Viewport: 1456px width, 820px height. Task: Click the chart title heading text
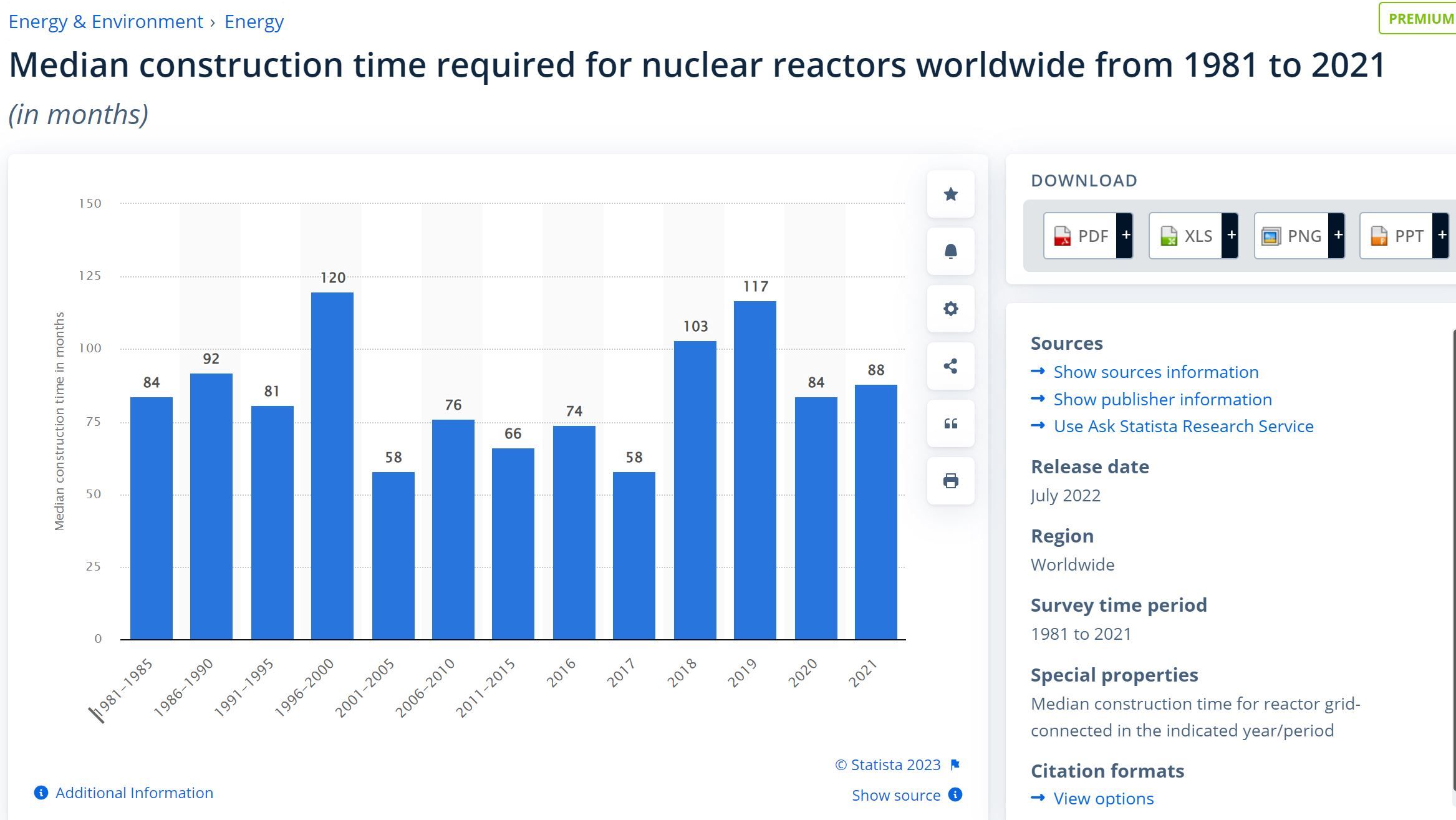pos(697,64)
